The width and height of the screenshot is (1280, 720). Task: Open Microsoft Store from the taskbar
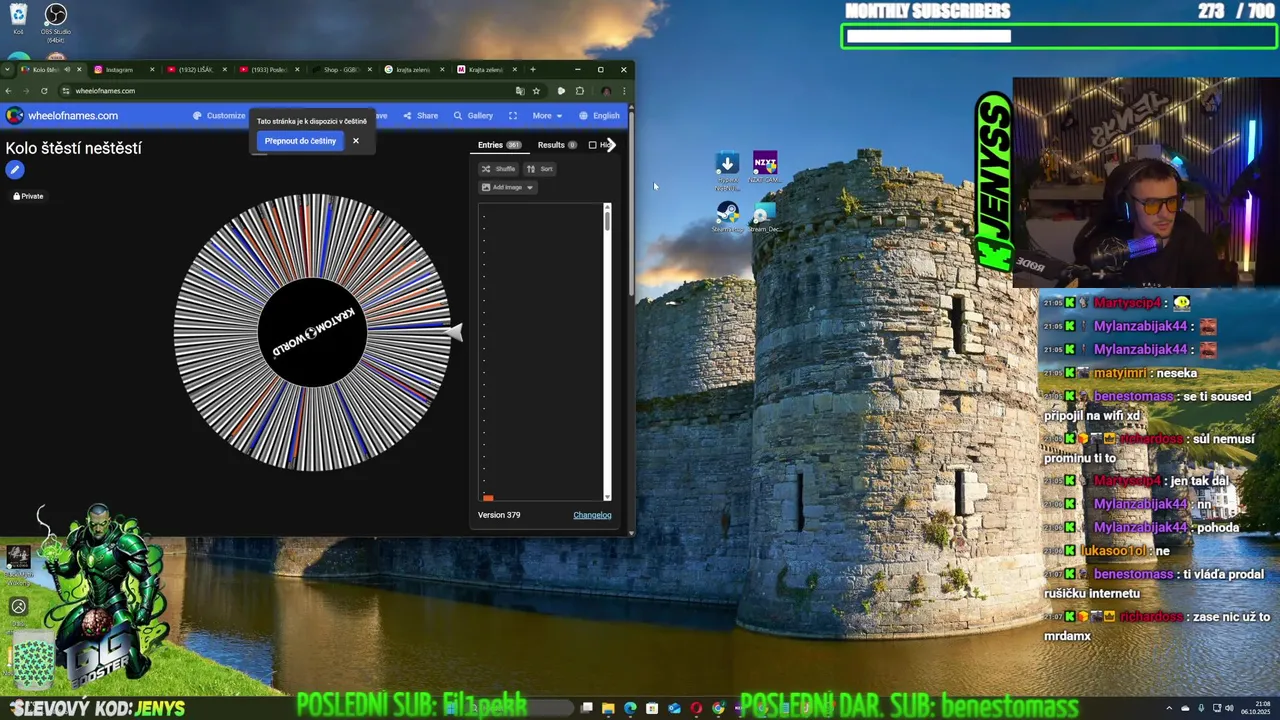(652, 708)
